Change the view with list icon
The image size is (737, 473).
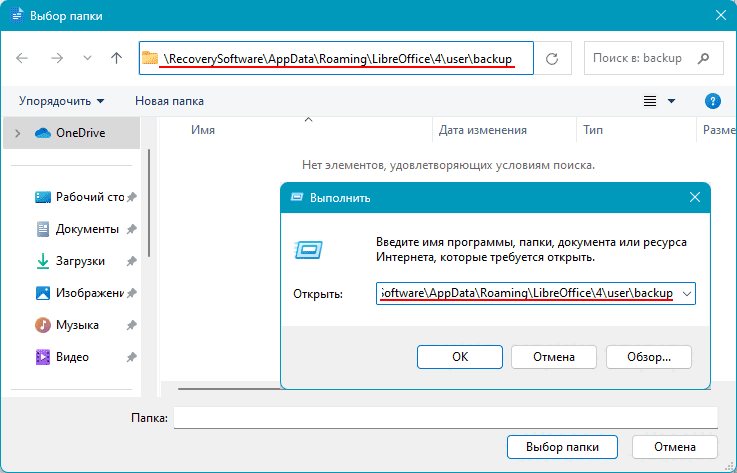(650, 101)
